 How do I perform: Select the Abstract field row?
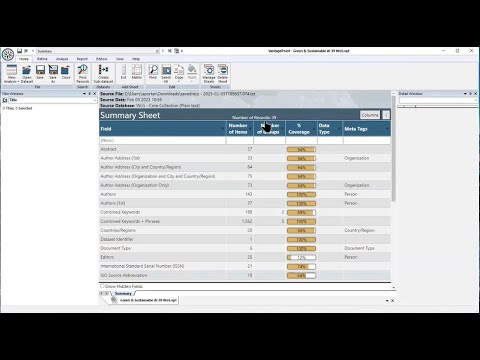tap(245, 149)
